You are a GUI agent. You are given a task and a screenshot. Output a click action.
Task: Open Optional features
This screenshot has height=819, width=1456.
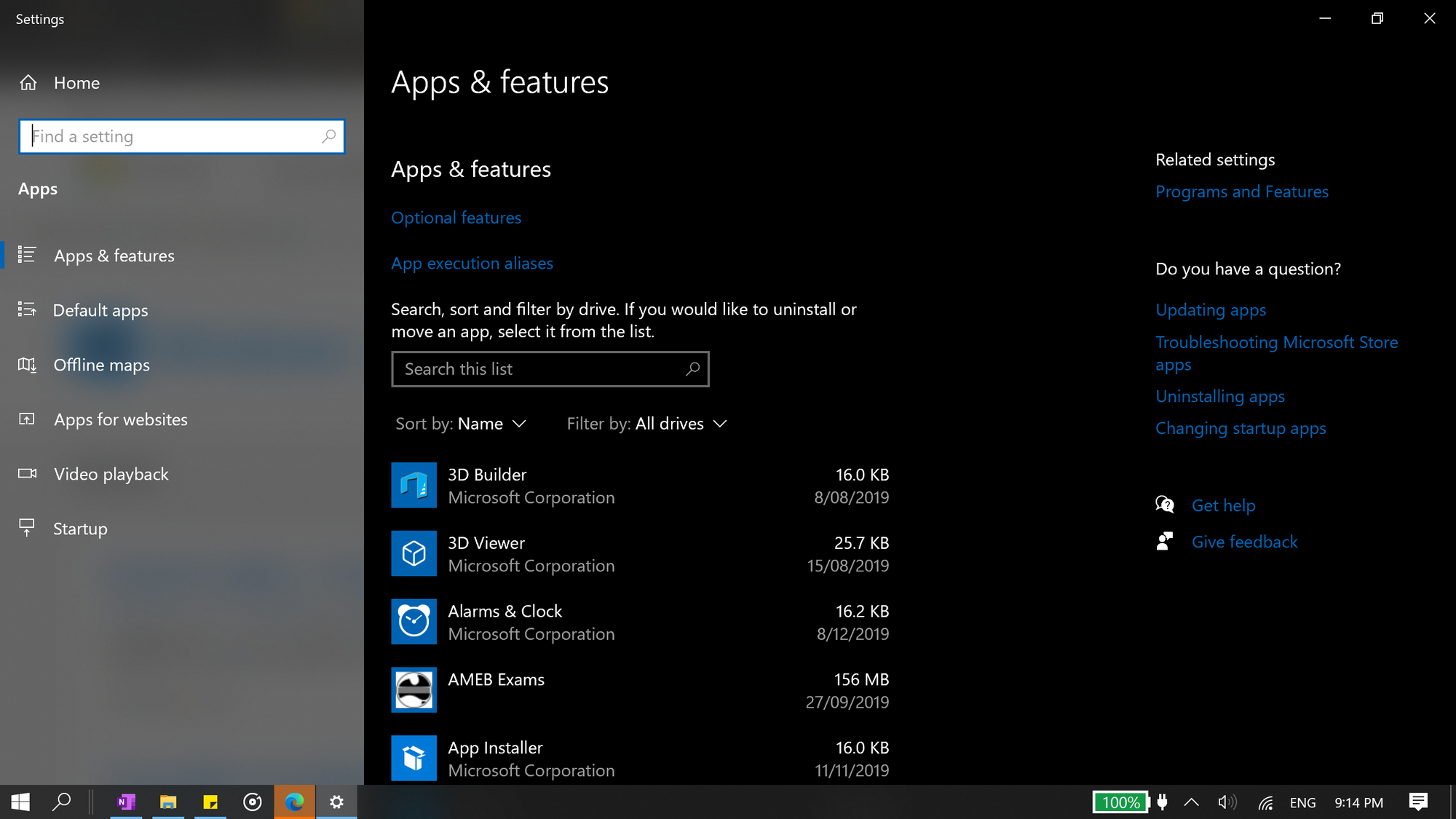coord(456,217)
